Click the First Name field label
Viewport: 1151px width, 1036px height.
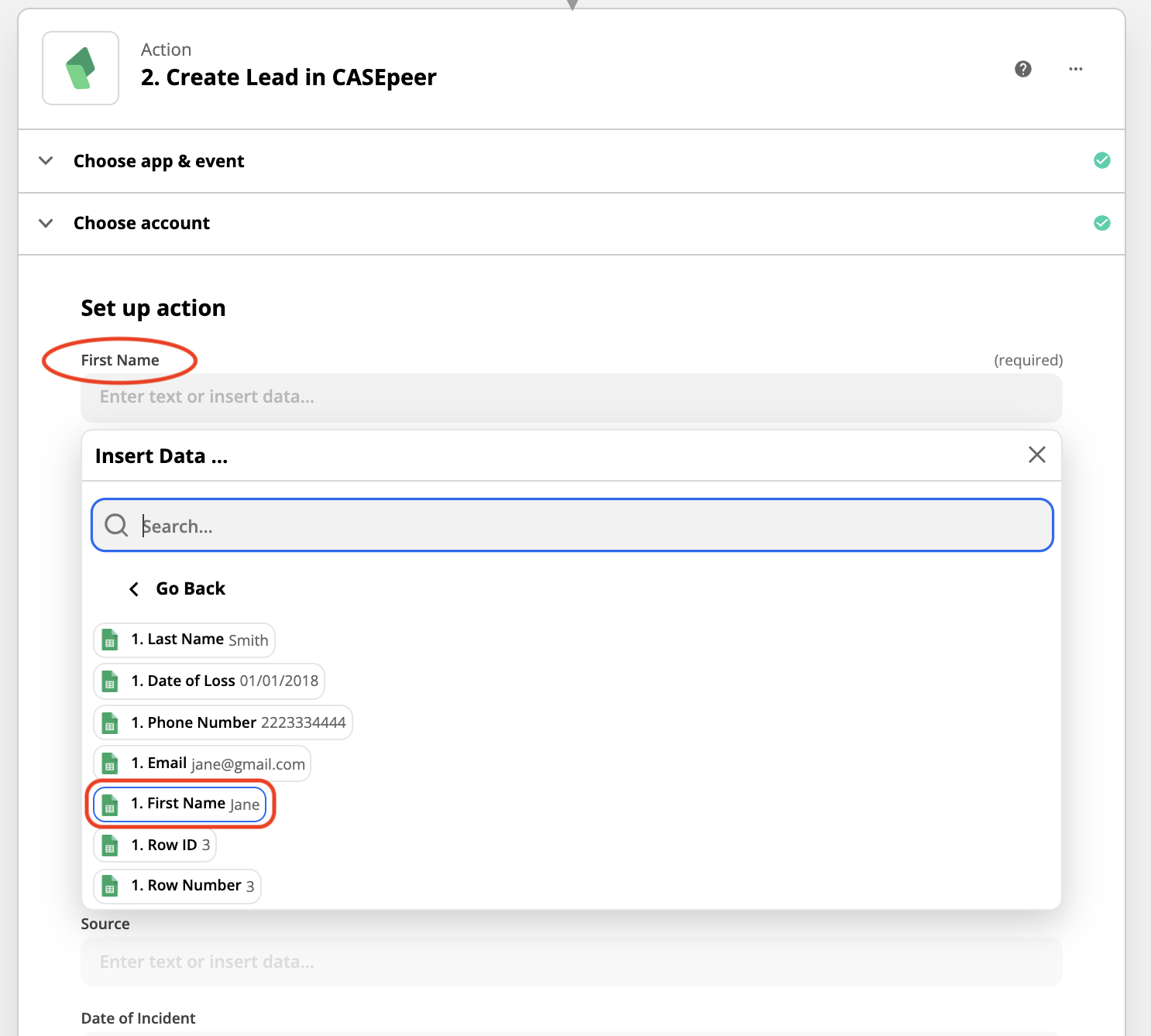tap(120, 360)
